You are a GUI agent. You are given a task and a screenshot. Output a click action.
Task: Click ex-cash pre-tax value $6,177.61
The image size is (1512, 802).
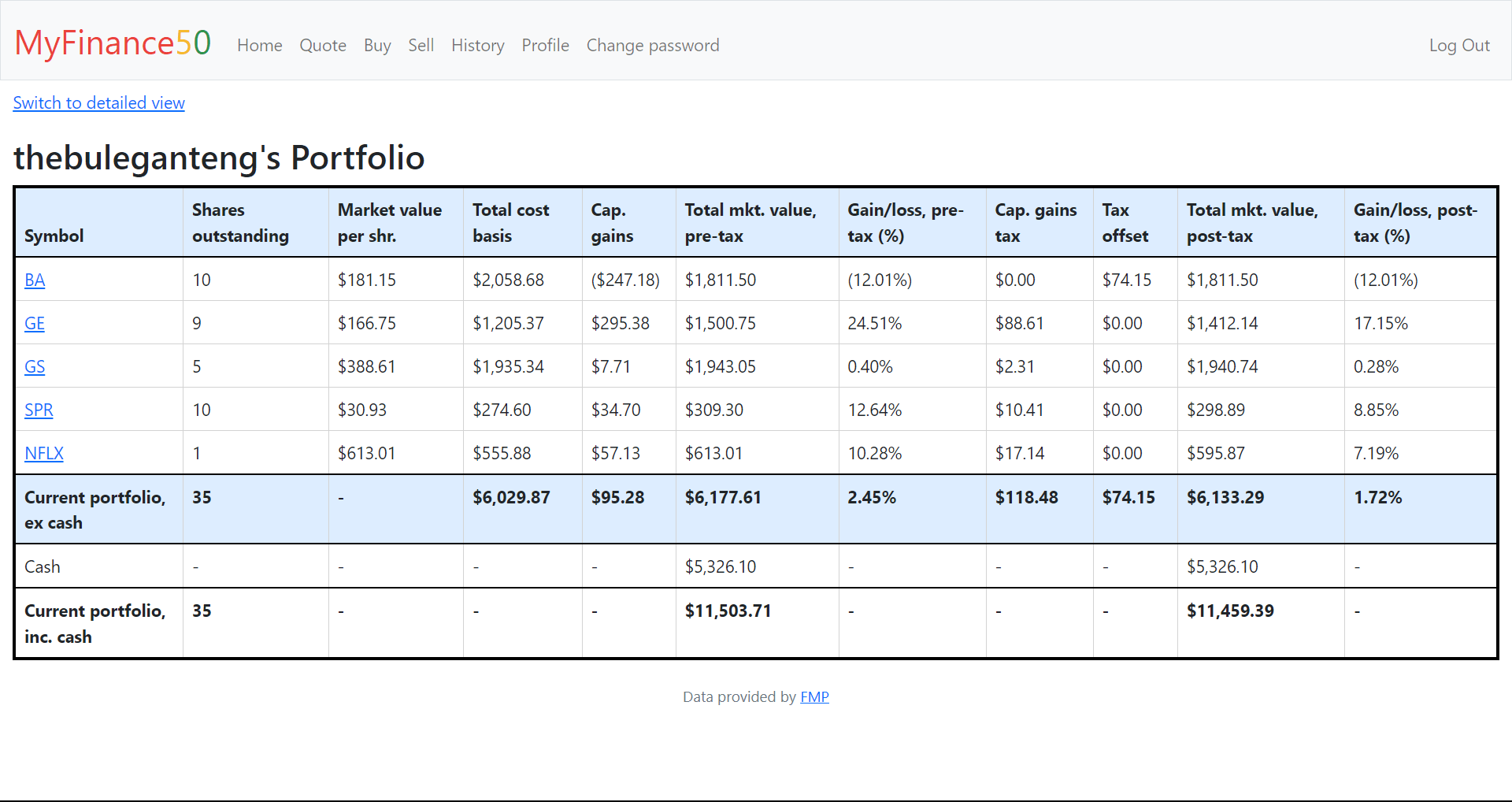pyautogui.click(x=723, y=497)
